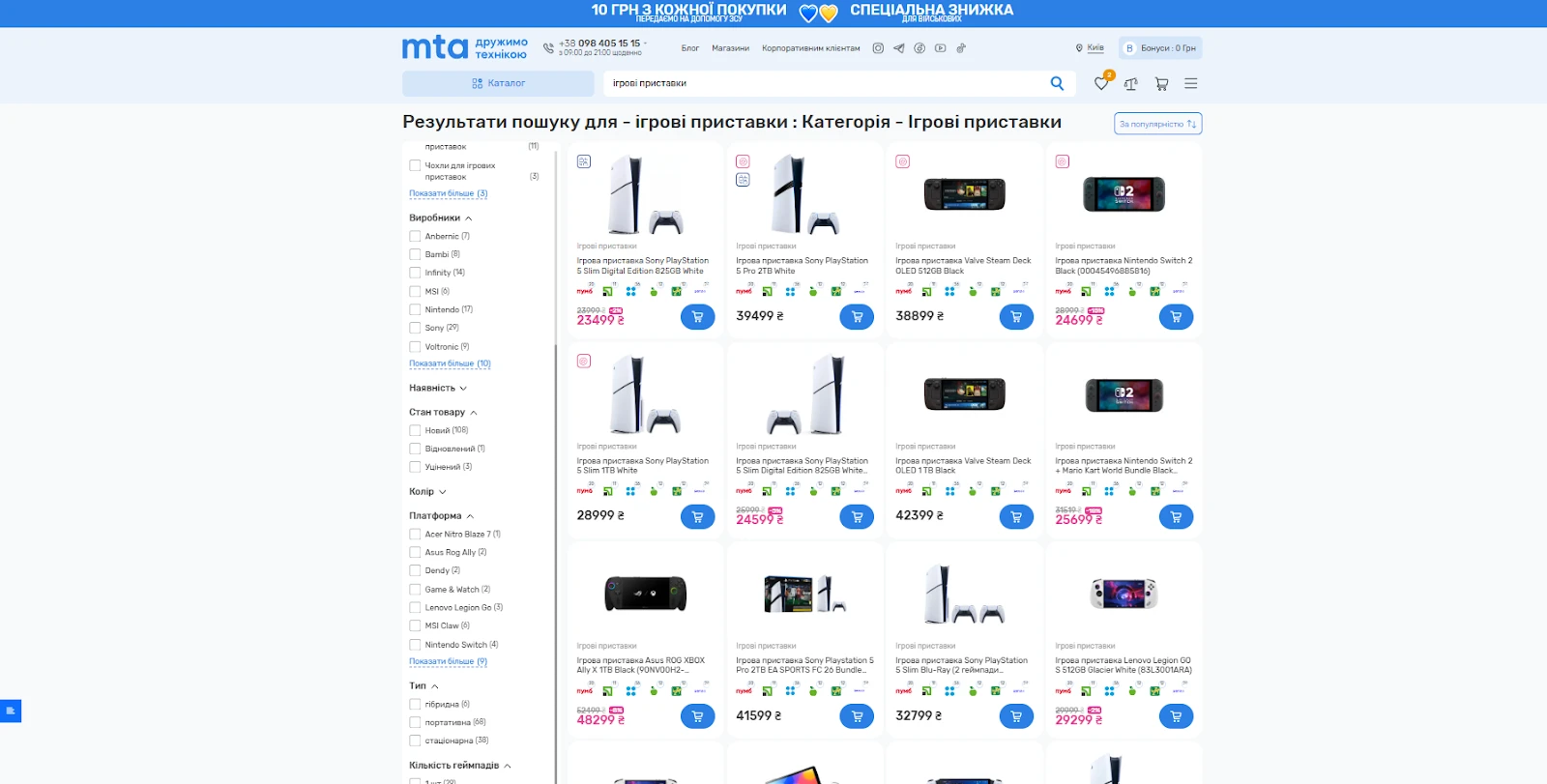Expand the Колір filter section
The height and width of the screenshot is (784, 1547).
(x=427, y=492)
